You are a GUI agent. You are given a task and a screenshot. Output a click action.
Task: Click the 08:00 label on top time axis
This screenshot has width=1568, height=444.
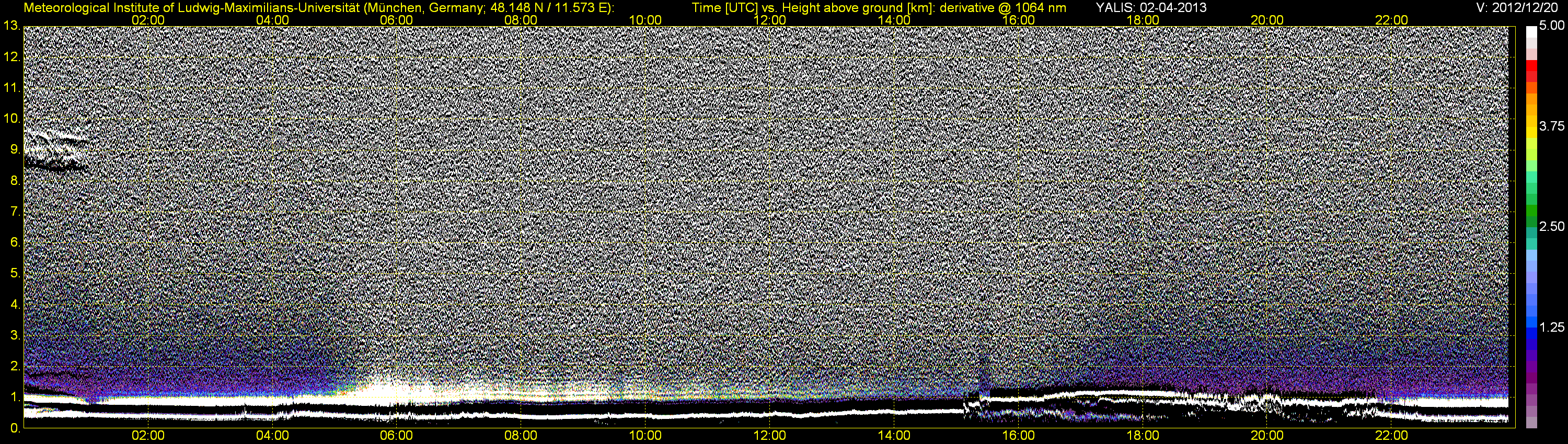[521, 20]
